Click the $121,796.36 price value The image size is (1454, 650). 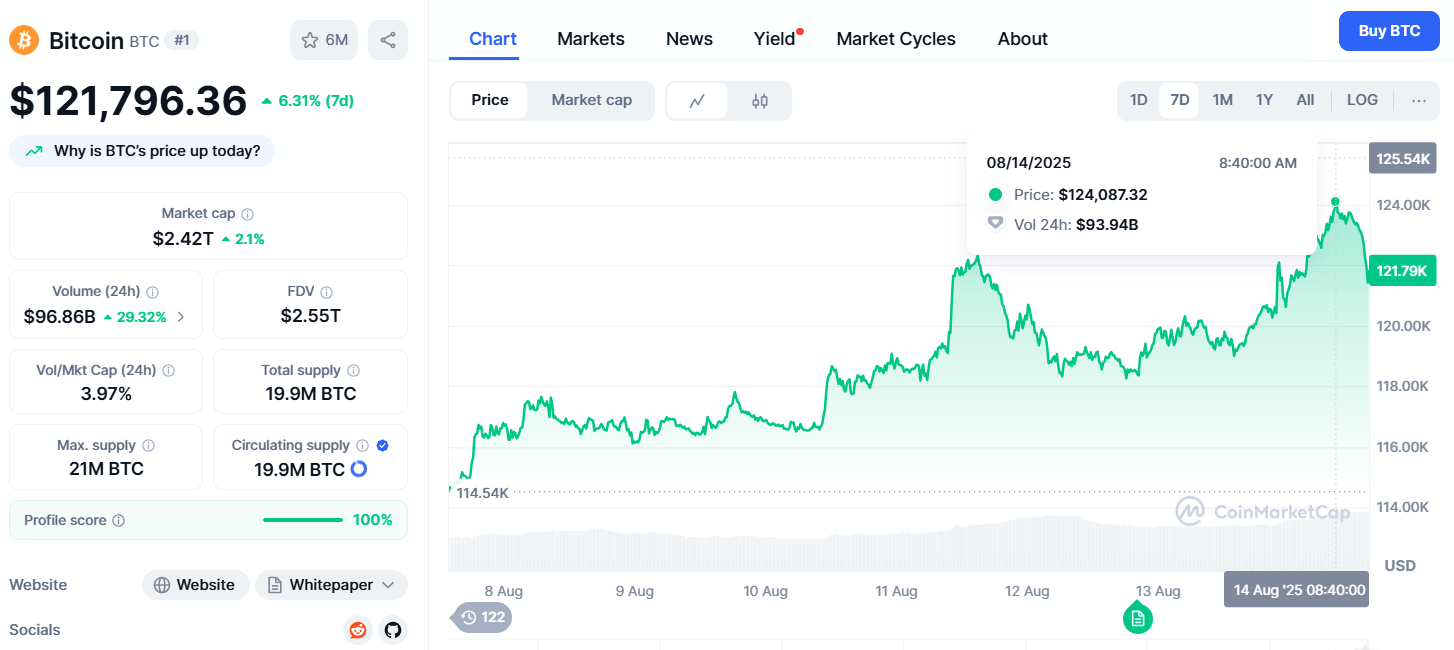[x=128, y=101]
